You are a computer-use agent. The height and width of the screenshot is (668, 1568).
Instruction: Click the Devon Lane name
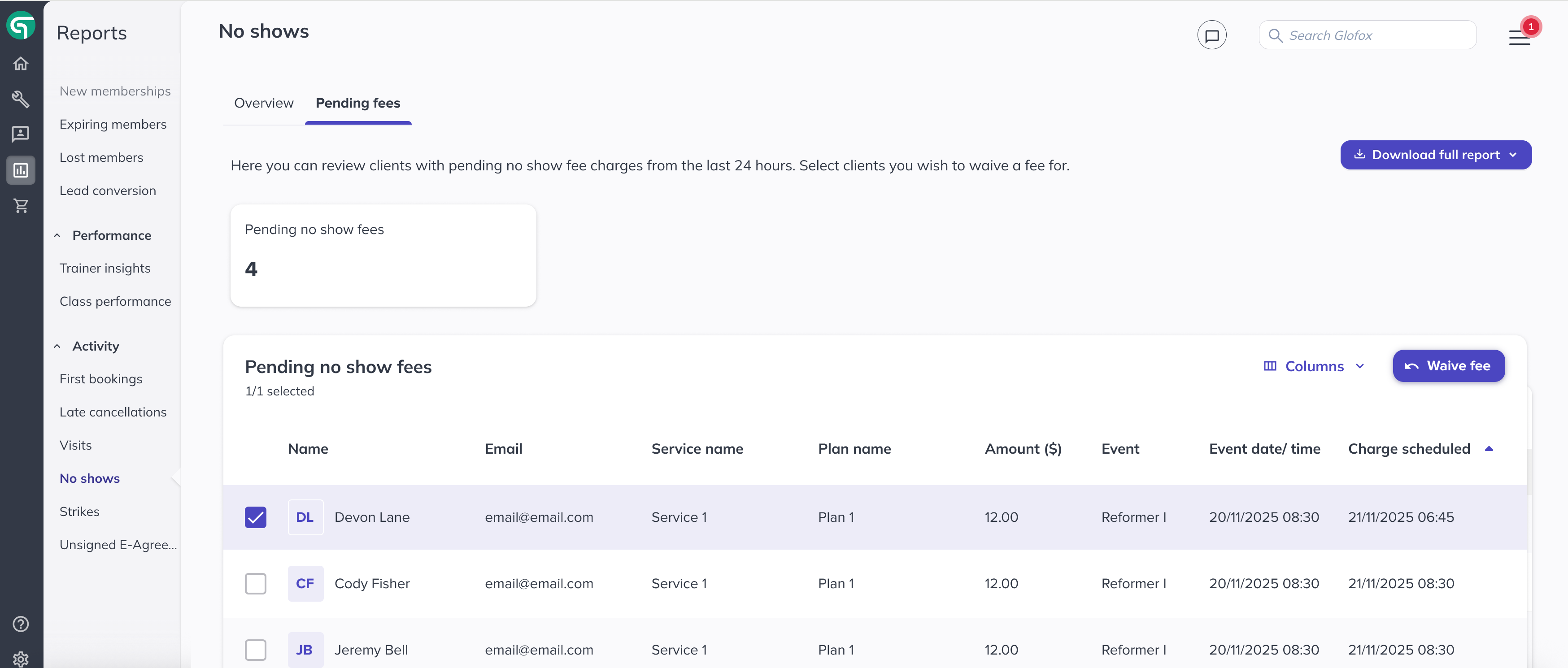372,517
